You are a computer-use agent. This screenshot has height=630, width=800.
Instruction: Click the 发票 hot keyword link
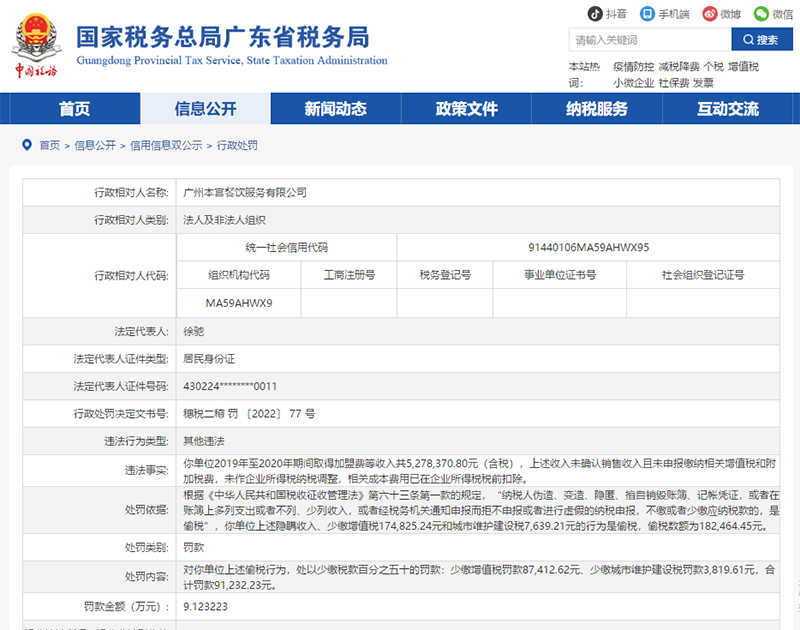703,83
